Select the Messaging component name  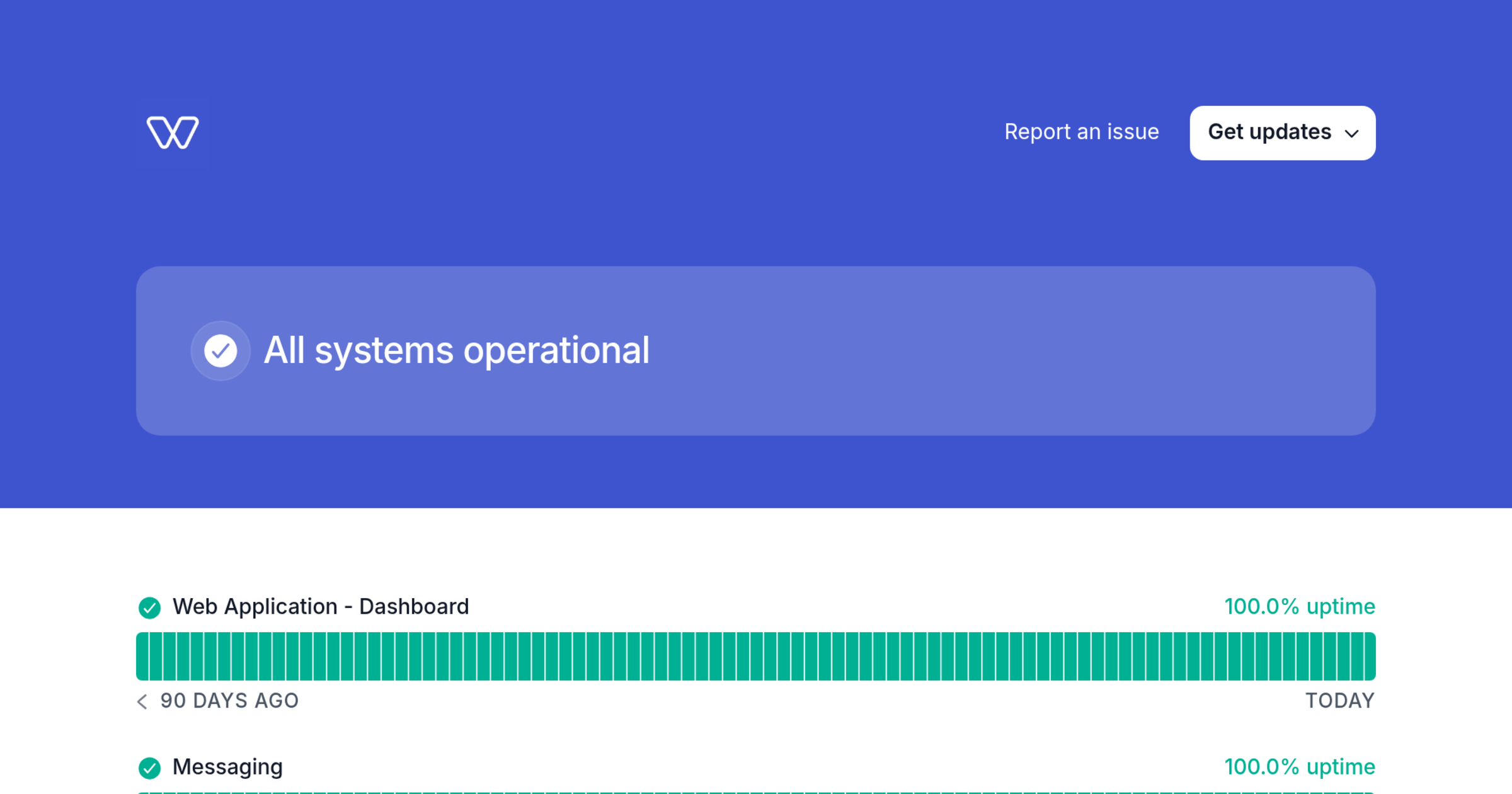coord(227,767)
